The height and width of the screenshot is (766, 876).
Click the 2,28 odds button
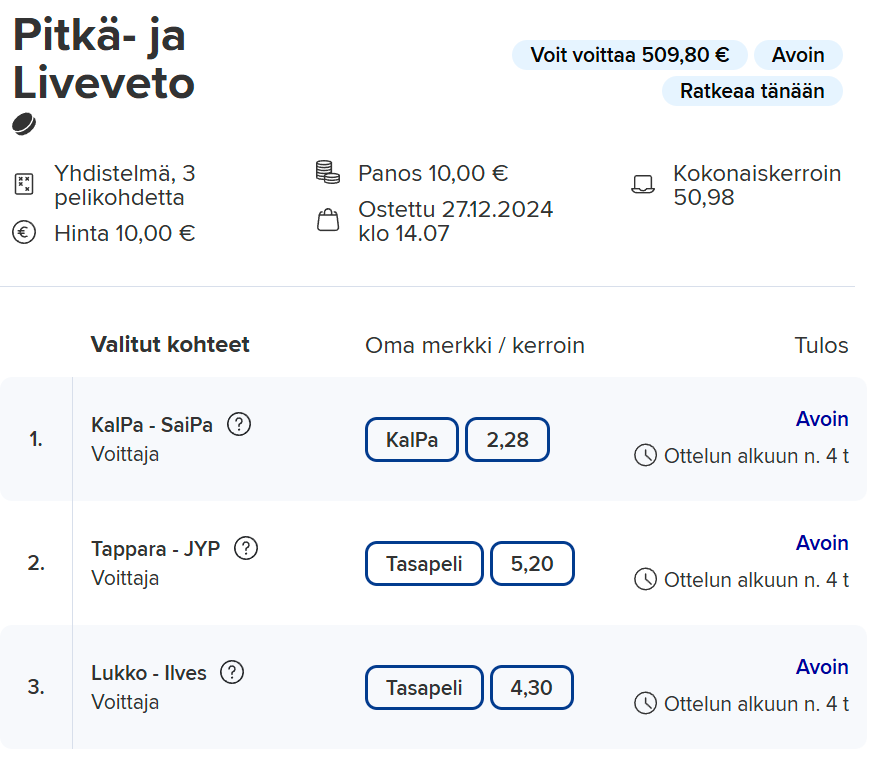[507, 440]
